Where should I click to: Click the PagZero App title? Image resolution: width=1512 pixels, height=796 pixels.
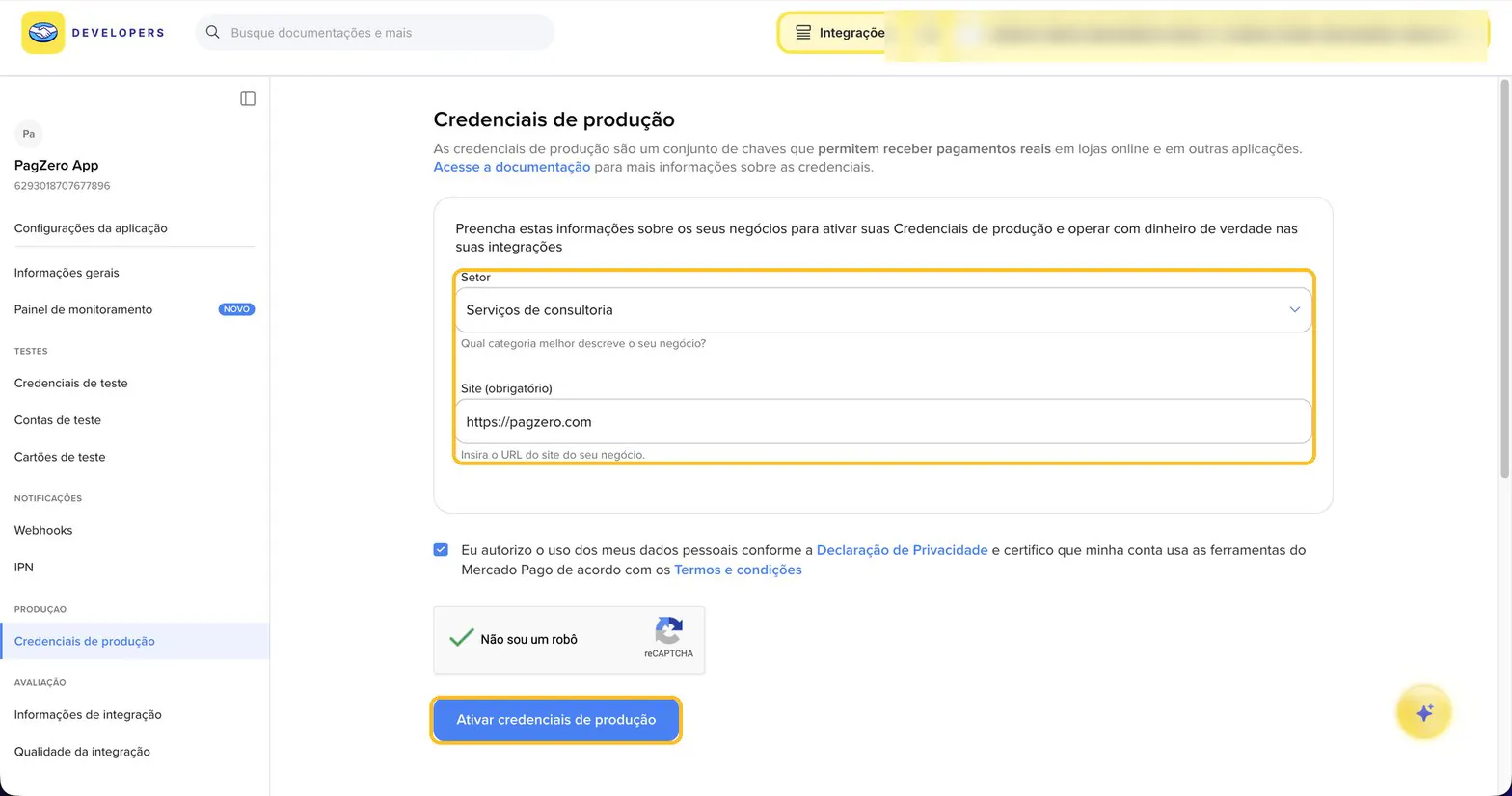[56, 165]
